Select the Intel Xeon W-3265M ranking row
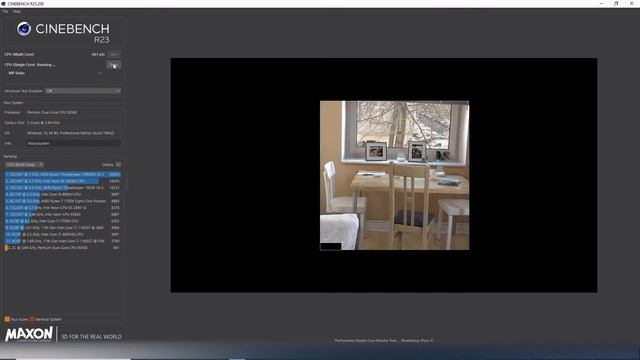The height and width of the screenshot is (360, 640). [63, 181]
